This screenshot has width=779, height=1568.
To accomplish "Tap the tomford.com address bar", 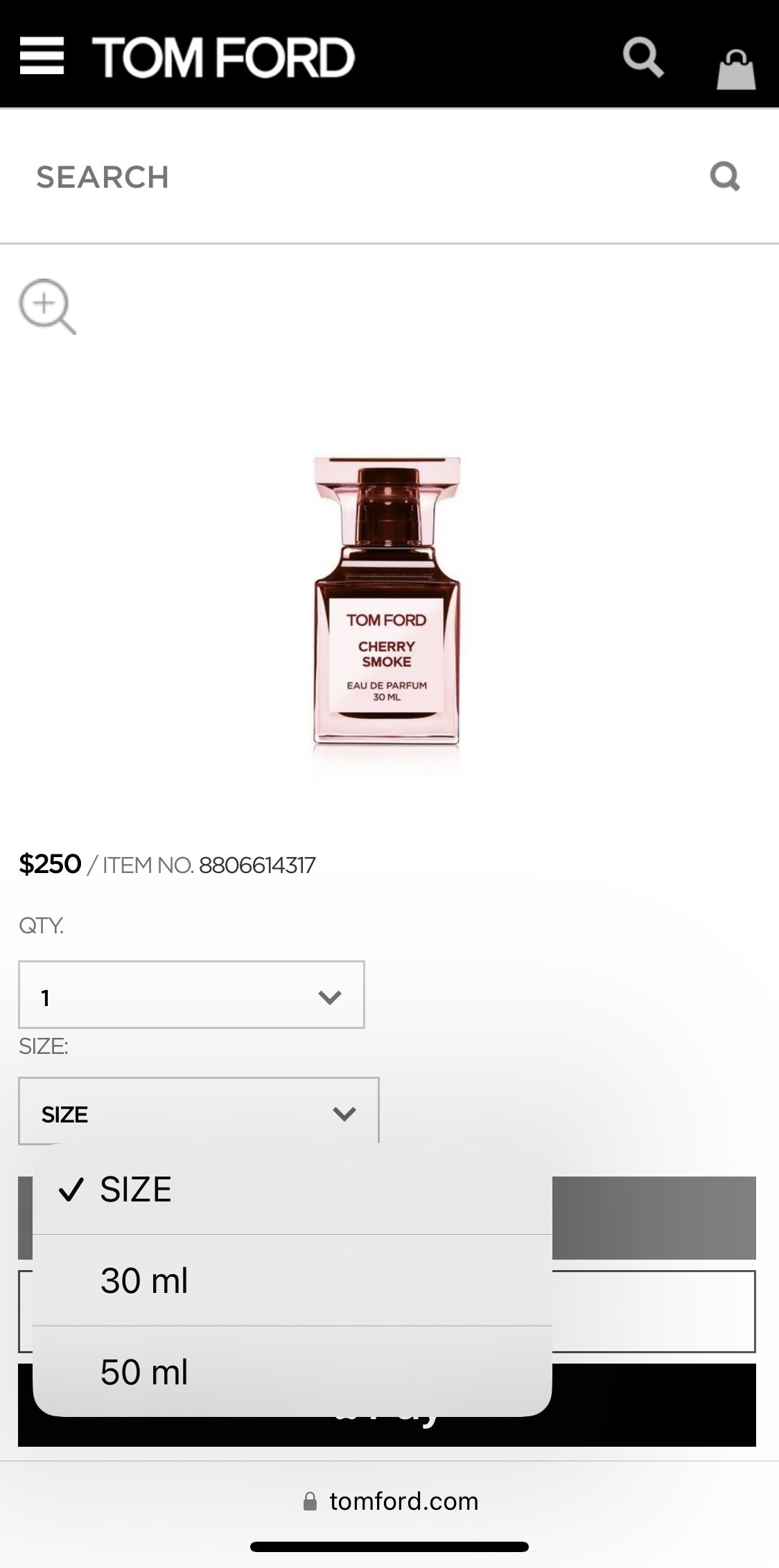I will [389, 1501].
